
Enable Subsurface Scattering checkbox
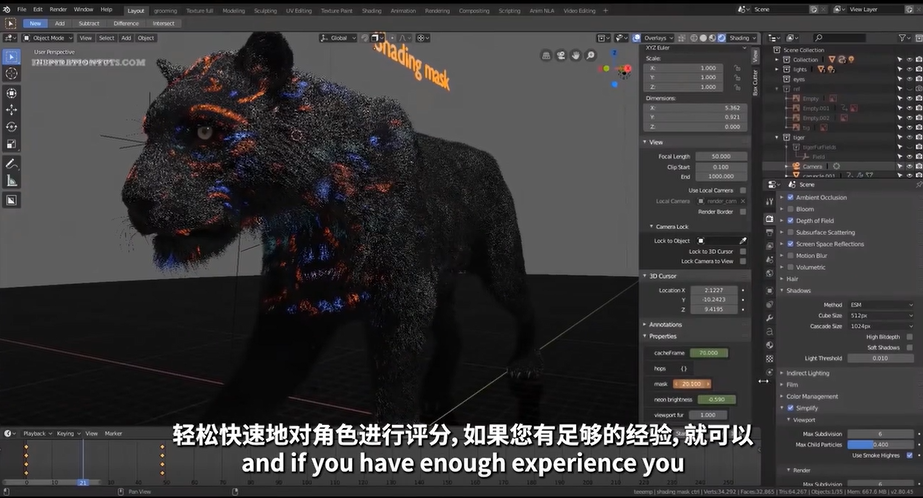tap(791, 233)
